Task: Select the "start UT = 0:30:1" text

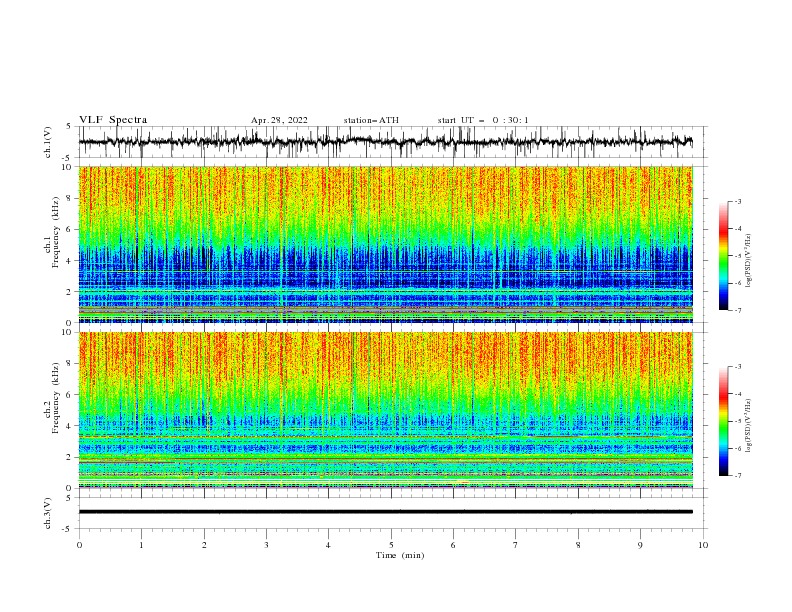Action: (483, 120)
